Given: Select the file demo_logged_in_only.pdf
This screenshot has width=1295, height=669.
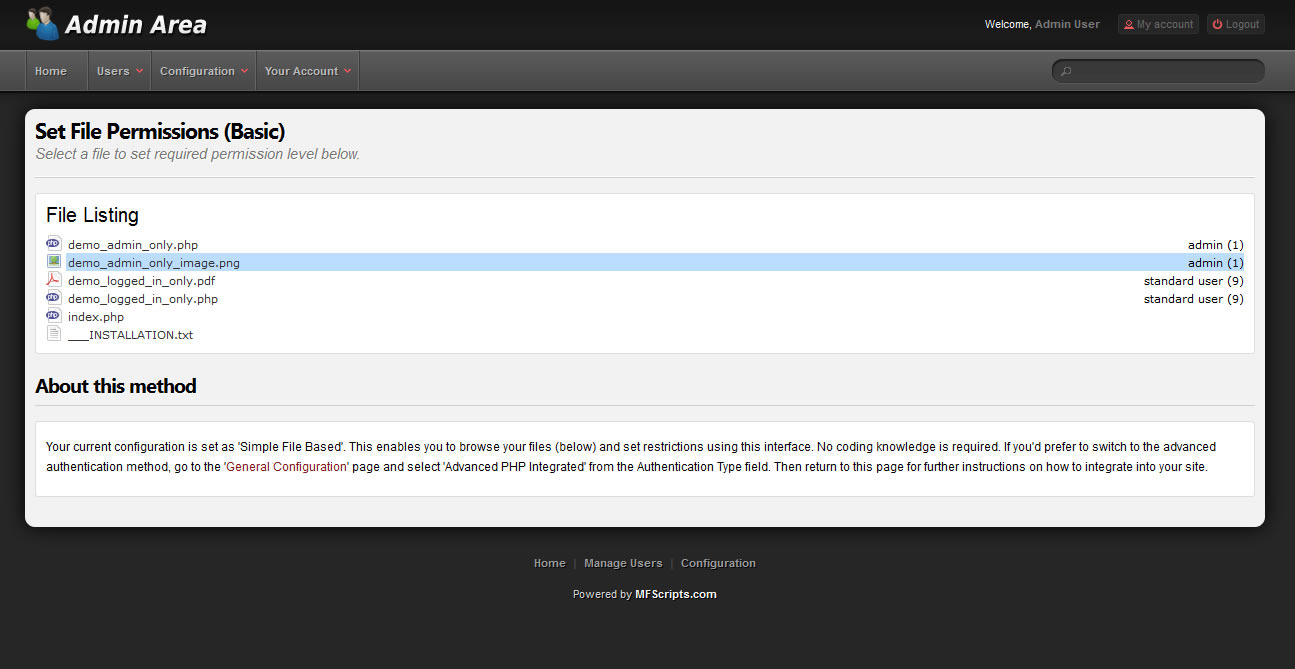Looking at the screenshot, I should (141, 281).
